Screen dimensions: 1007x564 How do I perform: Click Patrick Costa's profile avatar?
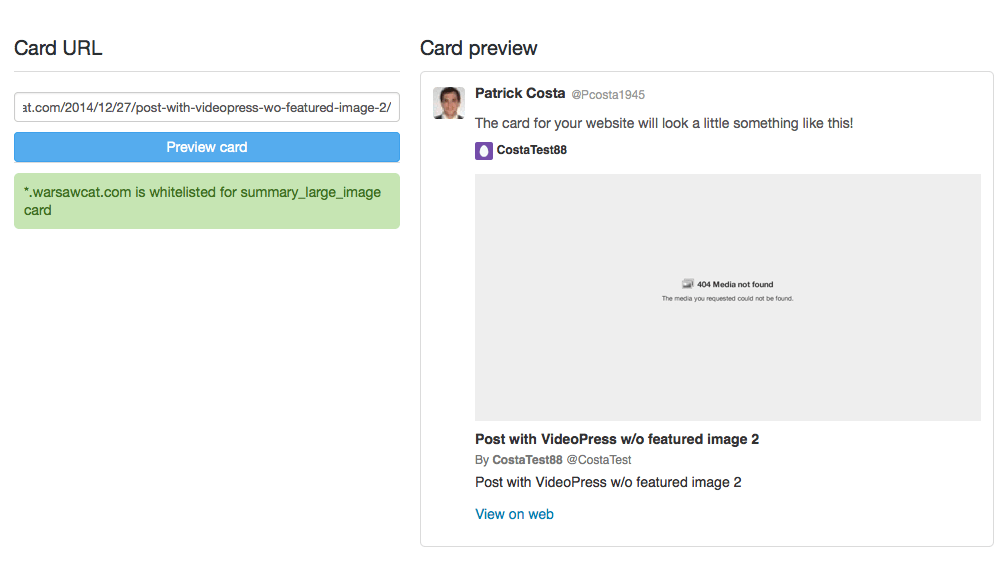(x=449, y=103)
